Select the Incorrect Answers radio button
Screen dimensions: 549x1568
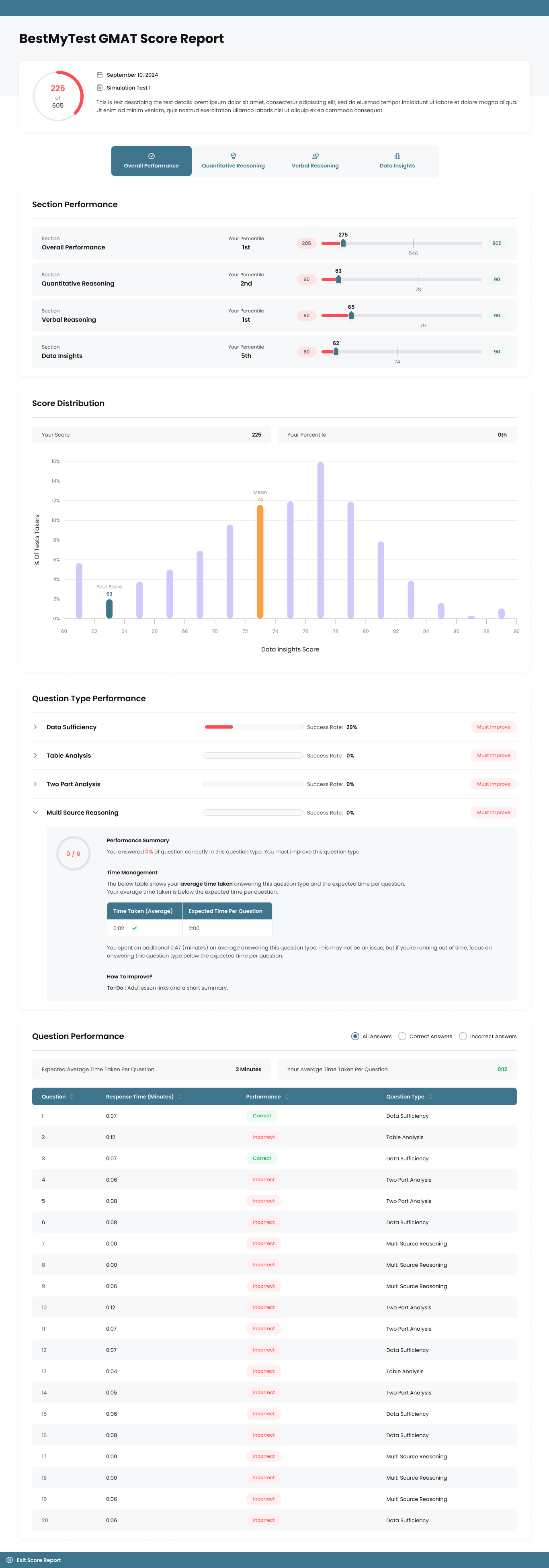pyautogui.click(x=463, y=1036)
